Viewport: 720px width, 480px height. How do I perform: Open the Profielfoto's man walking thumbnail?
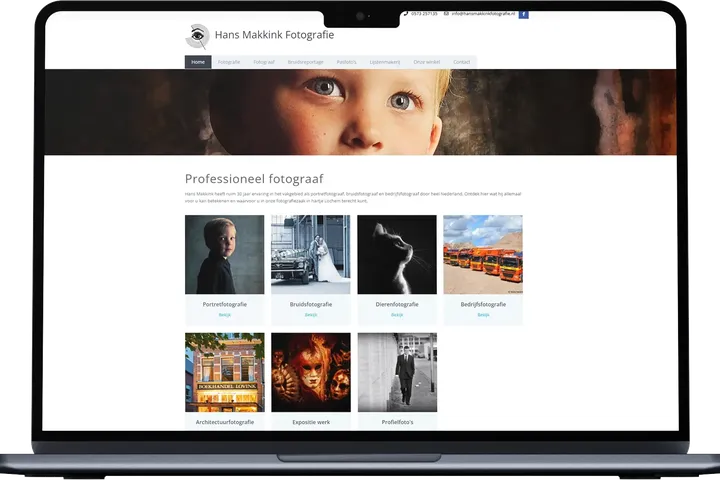click(397, 372)
